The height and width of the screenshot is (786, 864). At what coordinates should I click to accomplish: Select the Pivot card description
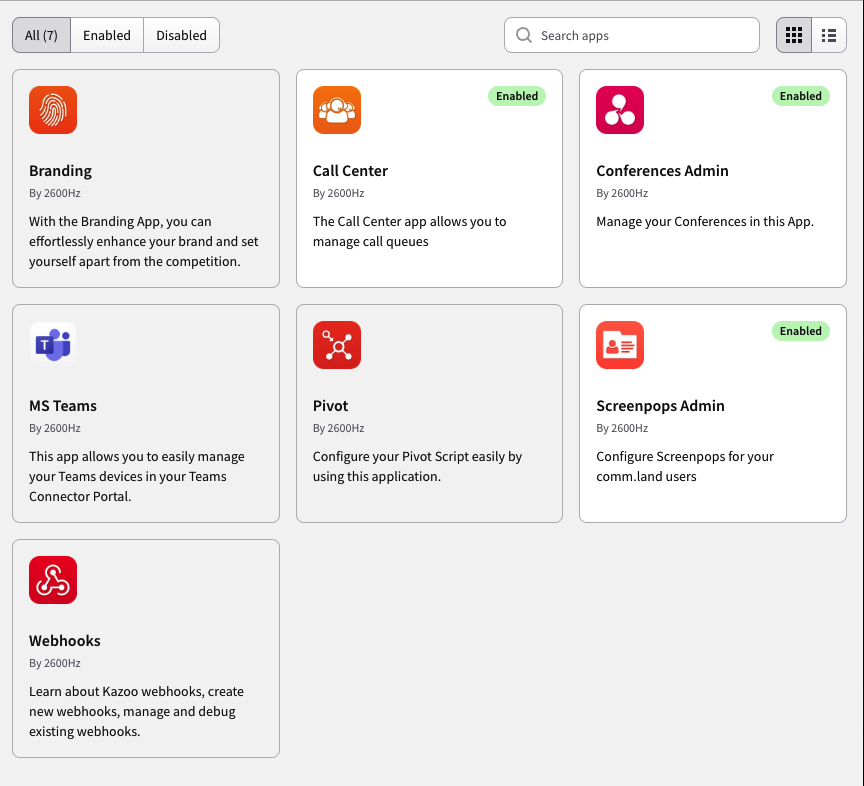(417, 466)
